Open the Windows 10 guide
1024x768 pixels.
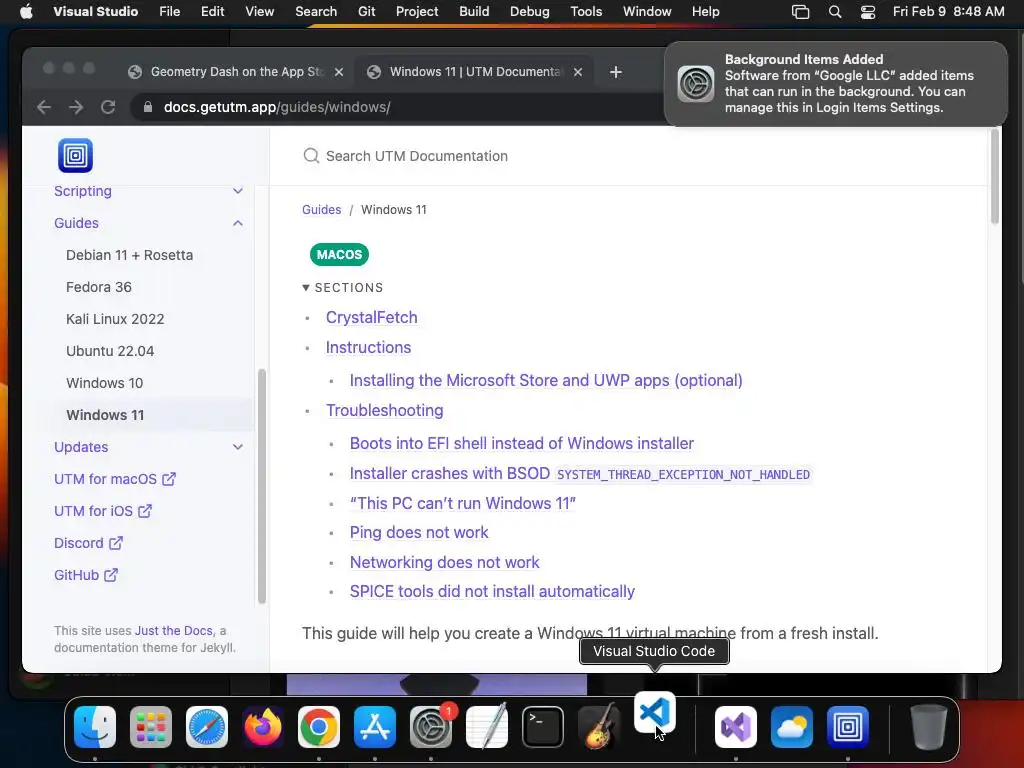(104, 383)
